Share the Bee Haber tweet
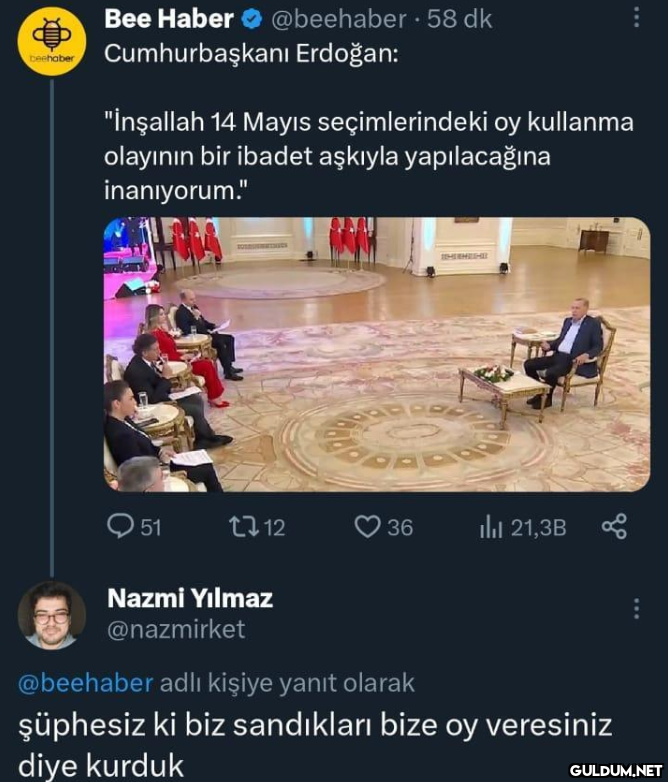This screenshot has height=782, width=668. pos(614,526)
